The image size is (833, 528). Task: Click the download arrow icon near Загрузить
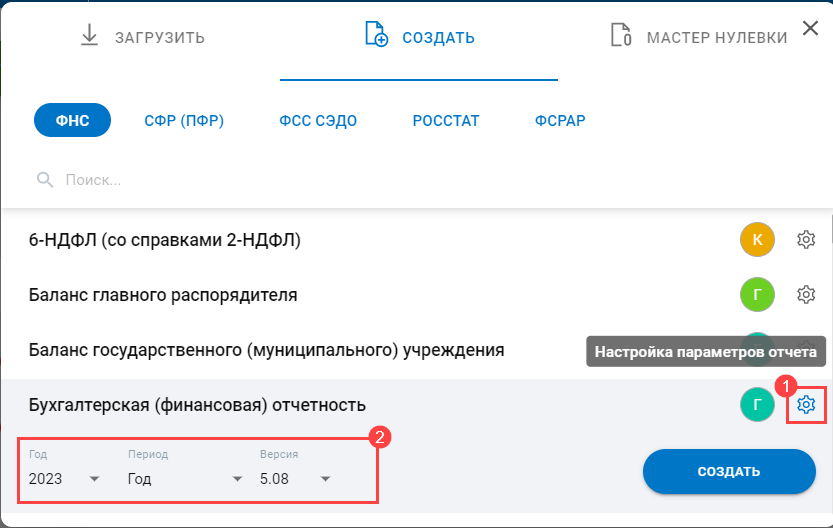[x=90, y=37]
